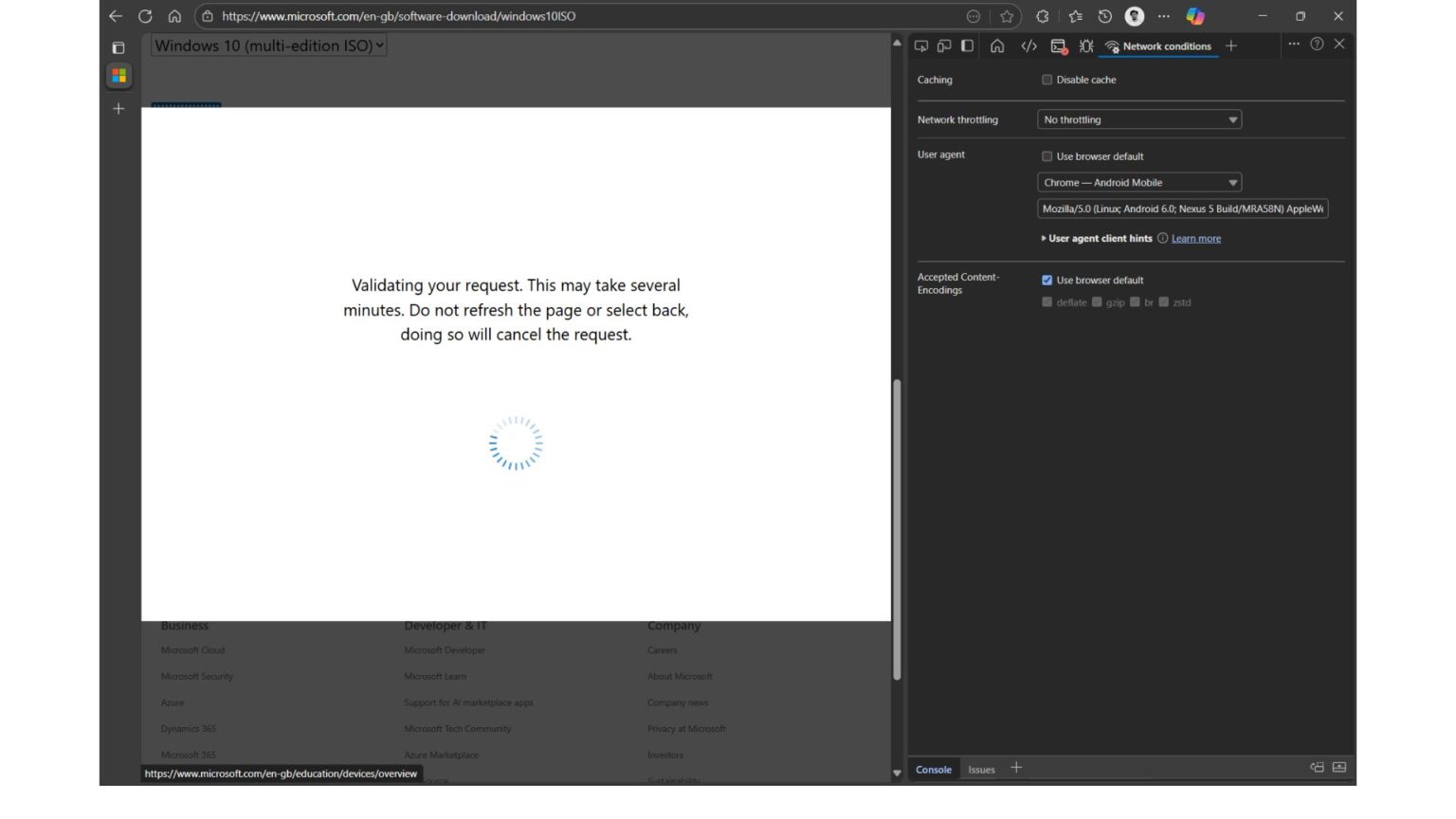Open the Copilot icon in the browser toolbar
Screen dimensions: 1456x819
[1195, 16]
